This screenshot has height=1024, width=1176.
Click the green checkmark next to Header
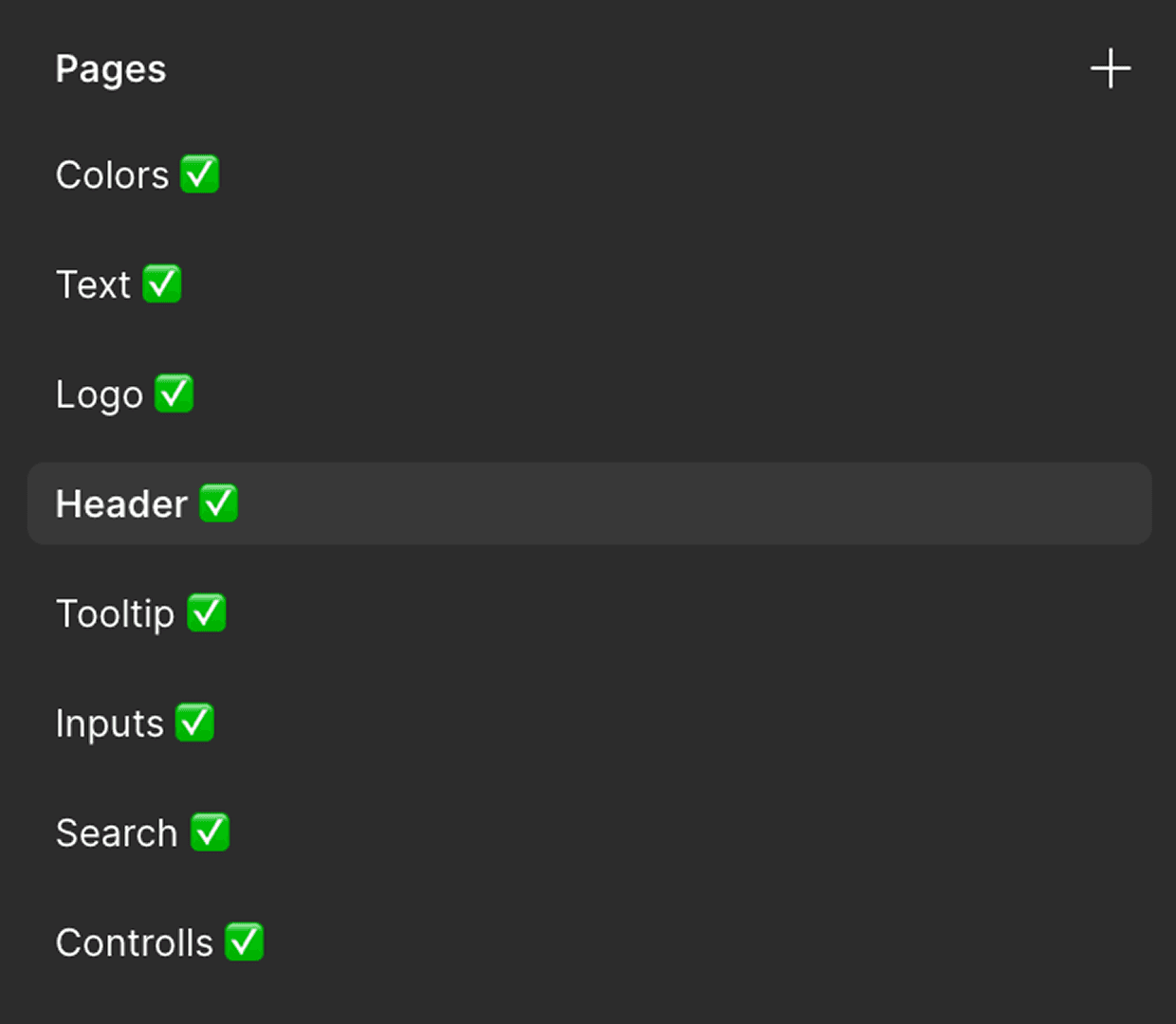point(218,503)
